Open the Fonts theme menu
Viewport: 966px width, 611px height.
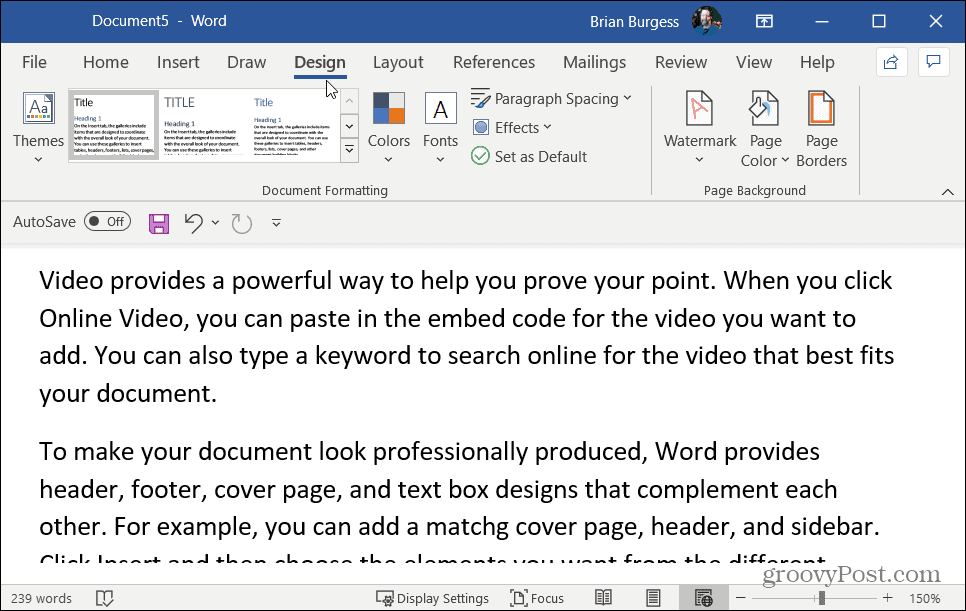(x=440, y=127)
